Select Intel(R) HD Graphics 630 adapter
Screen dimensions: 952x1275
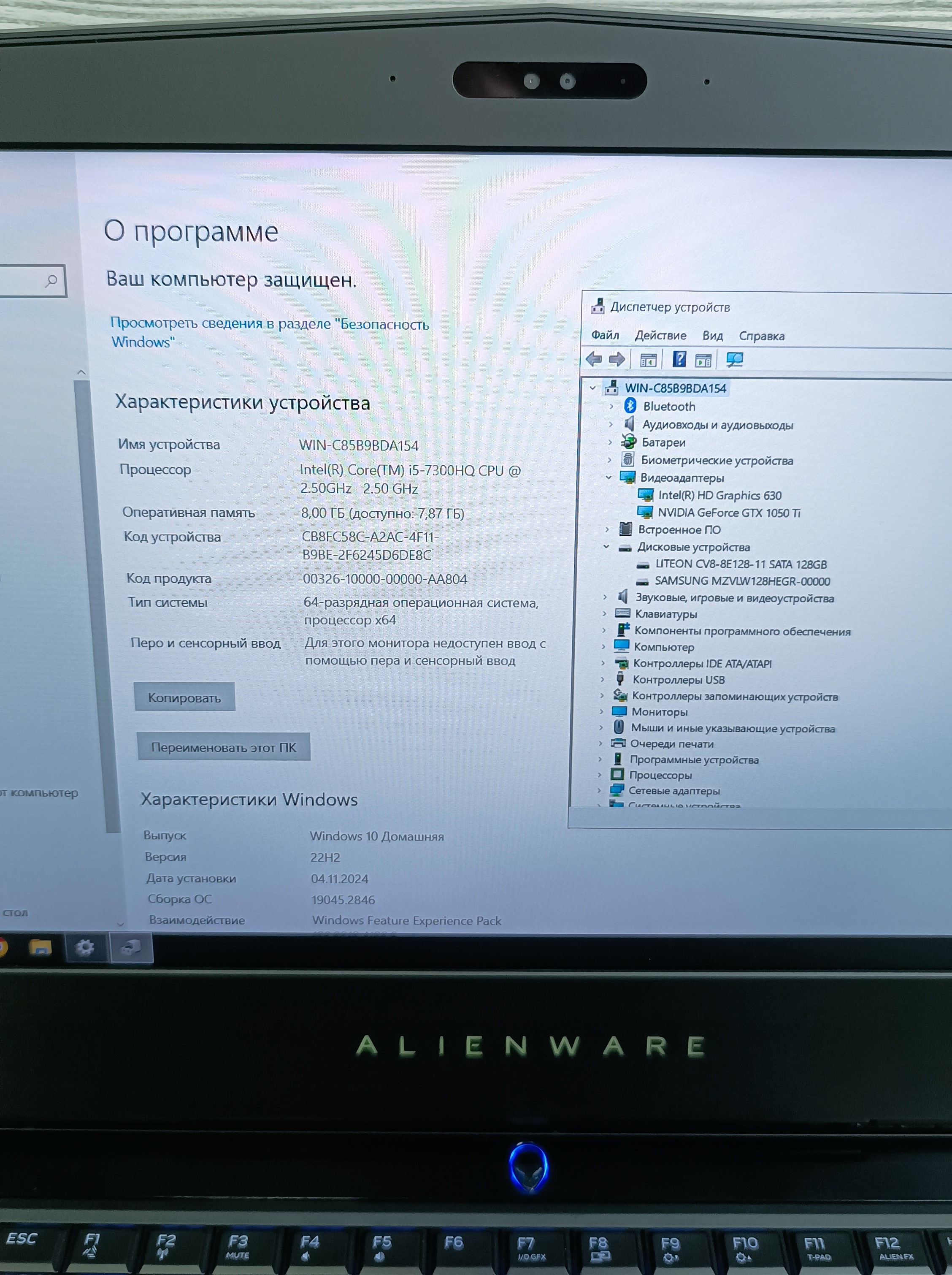(x=719, y=496)
